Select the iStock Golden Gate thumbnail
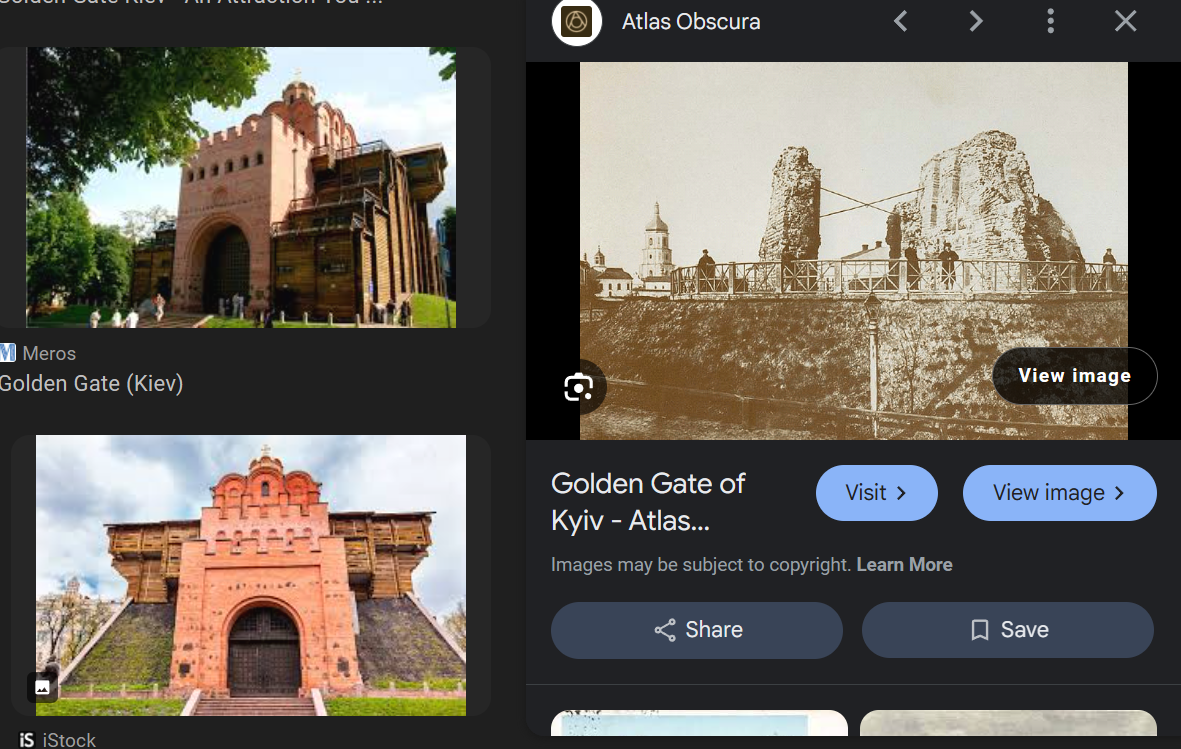 coord(251,575)
